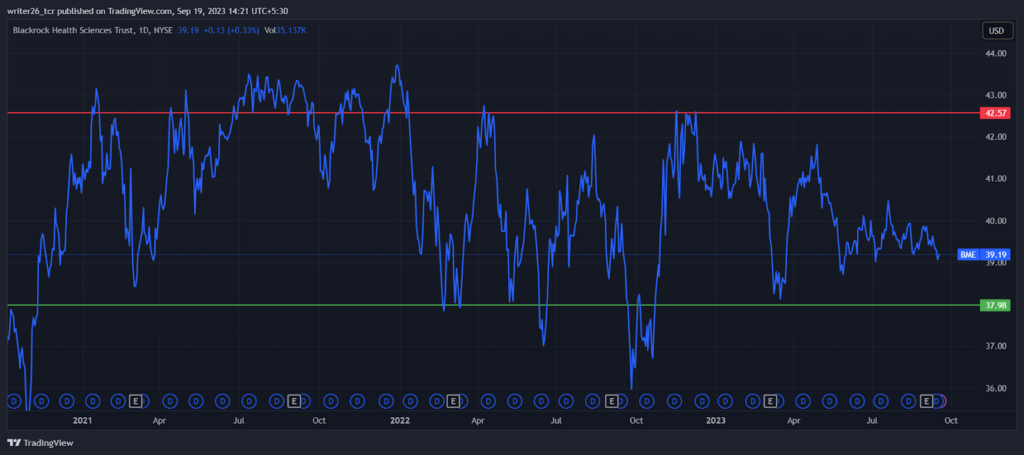The image size is (1024, 455).
Task: Click the Oct label just before 2023
Action: 637,421
